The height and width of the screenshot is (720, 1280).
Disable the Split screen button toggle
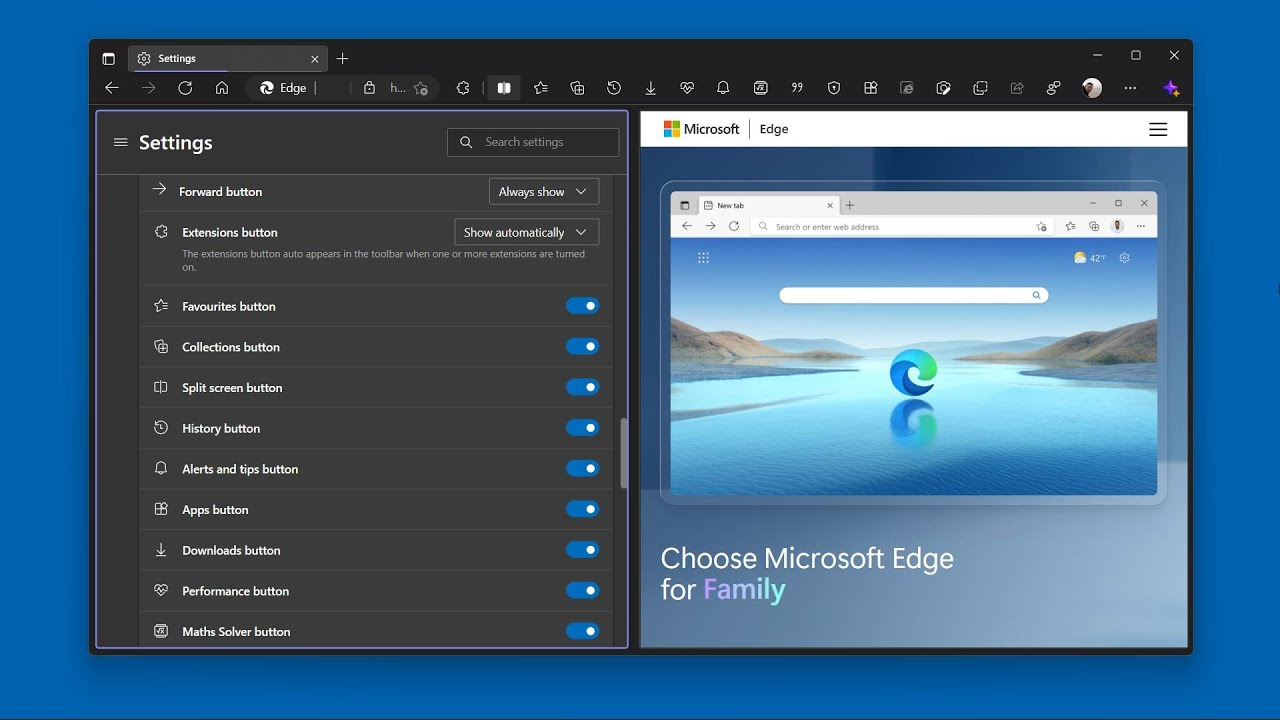[x=582, y=387]
